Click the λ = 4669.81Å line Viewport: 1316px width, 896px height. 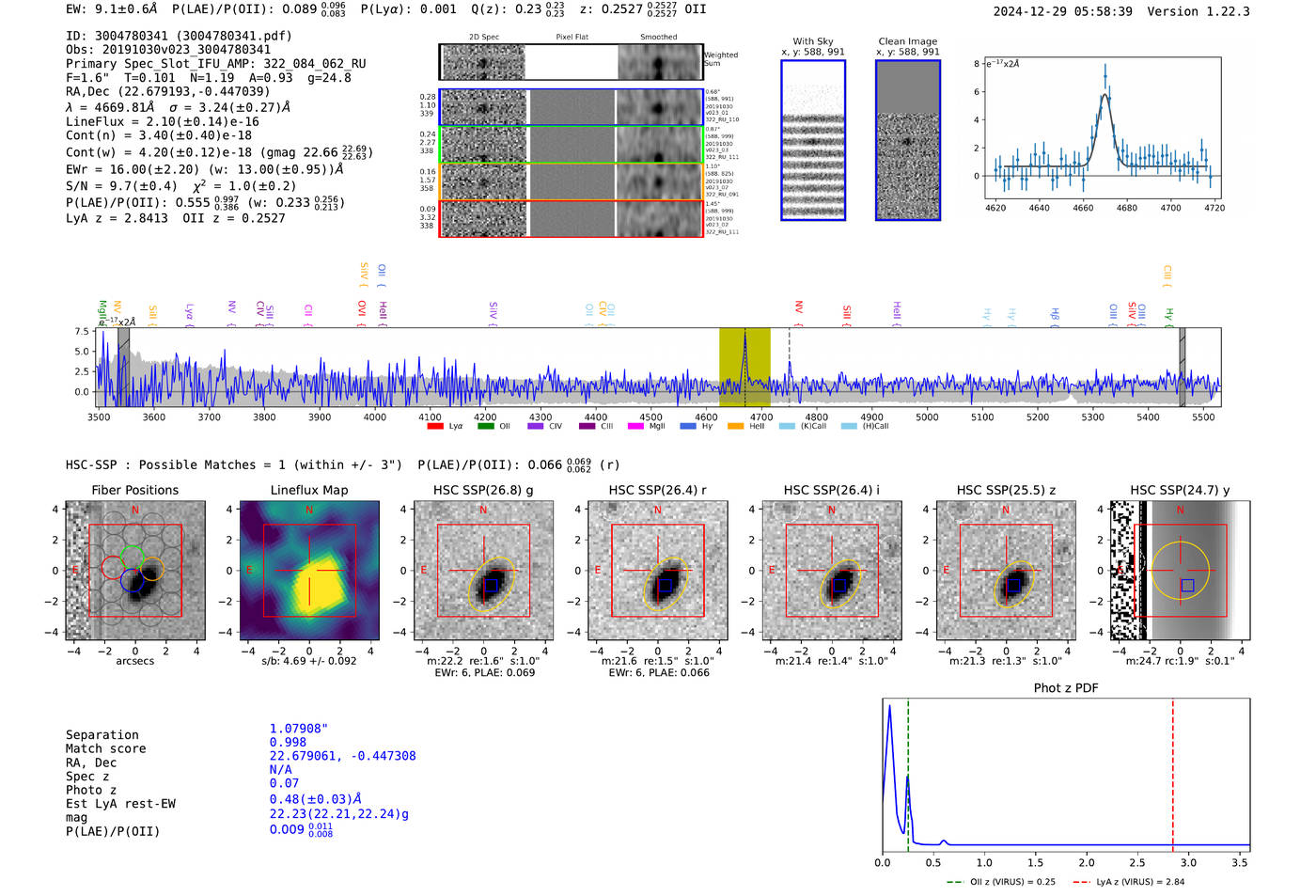(x=178, y=107)
